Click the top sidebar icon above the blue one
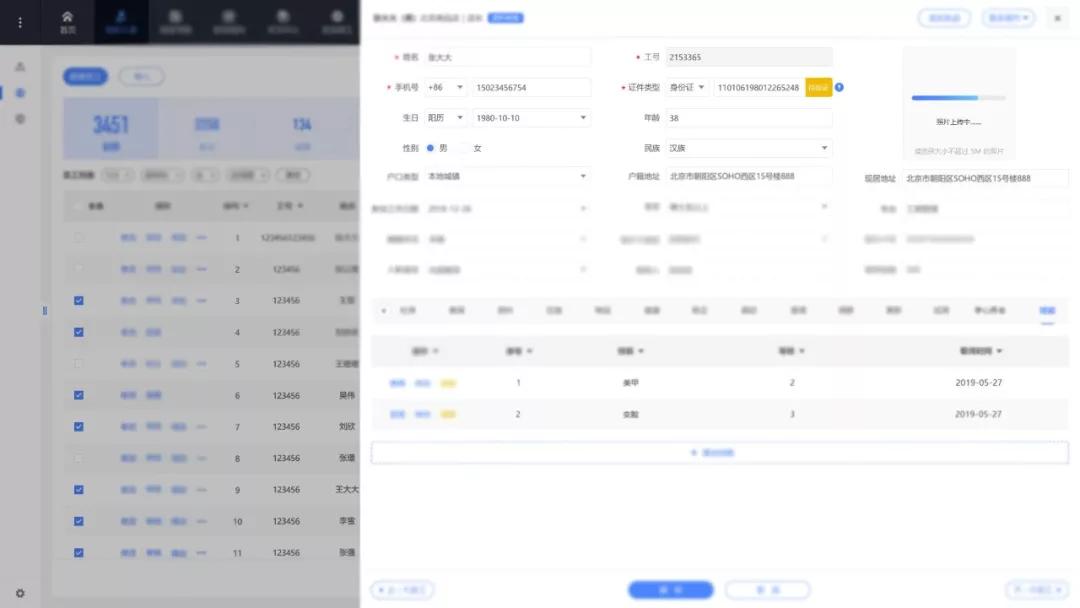 [x=20, y=67]
